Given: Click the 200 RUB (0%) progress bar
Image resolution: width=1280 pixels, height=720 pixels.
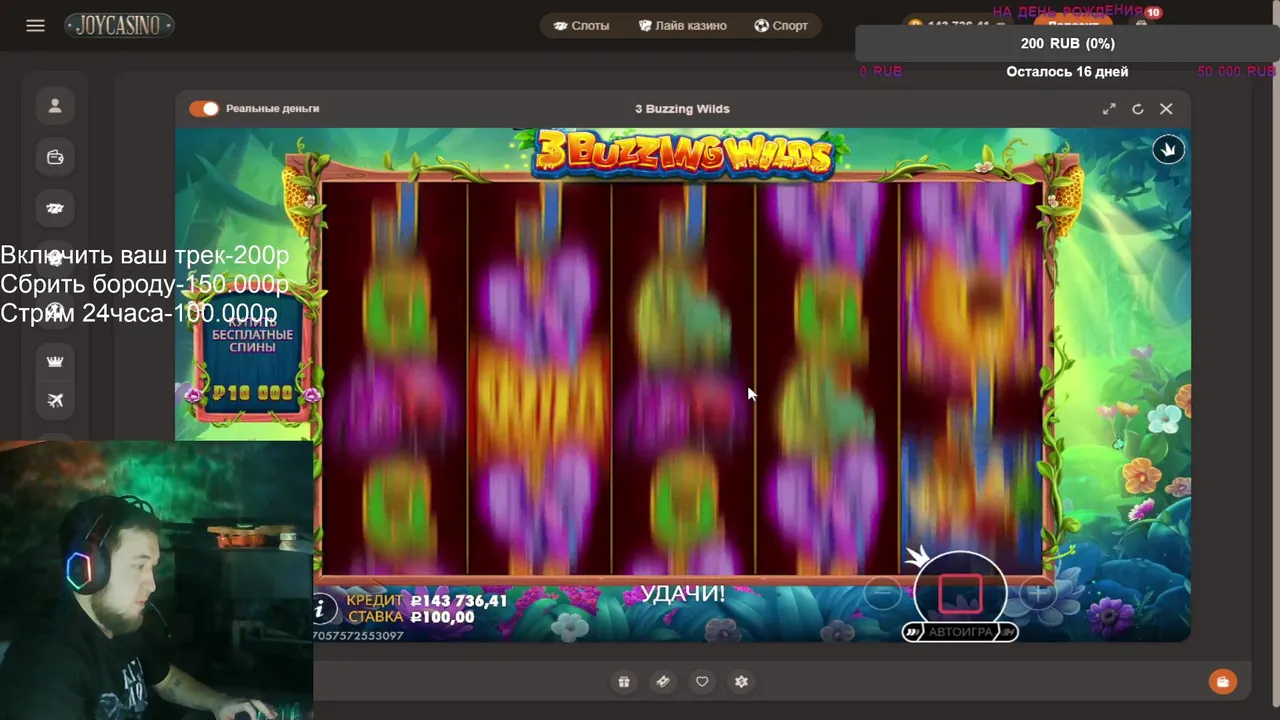Looking at the screenshot, I should tap(1067, 43).
